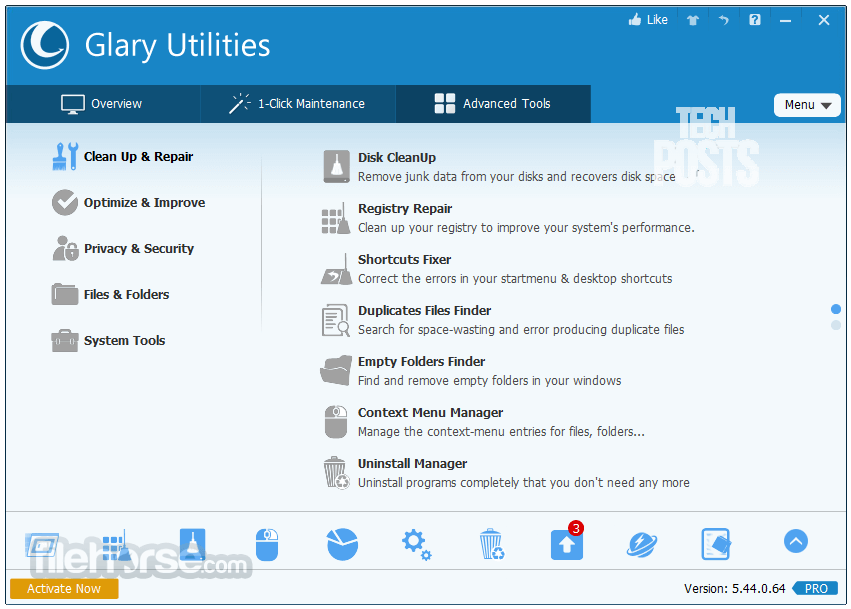Image resolution: width=851 pixels, height=609 pixels.
Task: Open Registry Repair link
Action: click(x=405, y=208)
